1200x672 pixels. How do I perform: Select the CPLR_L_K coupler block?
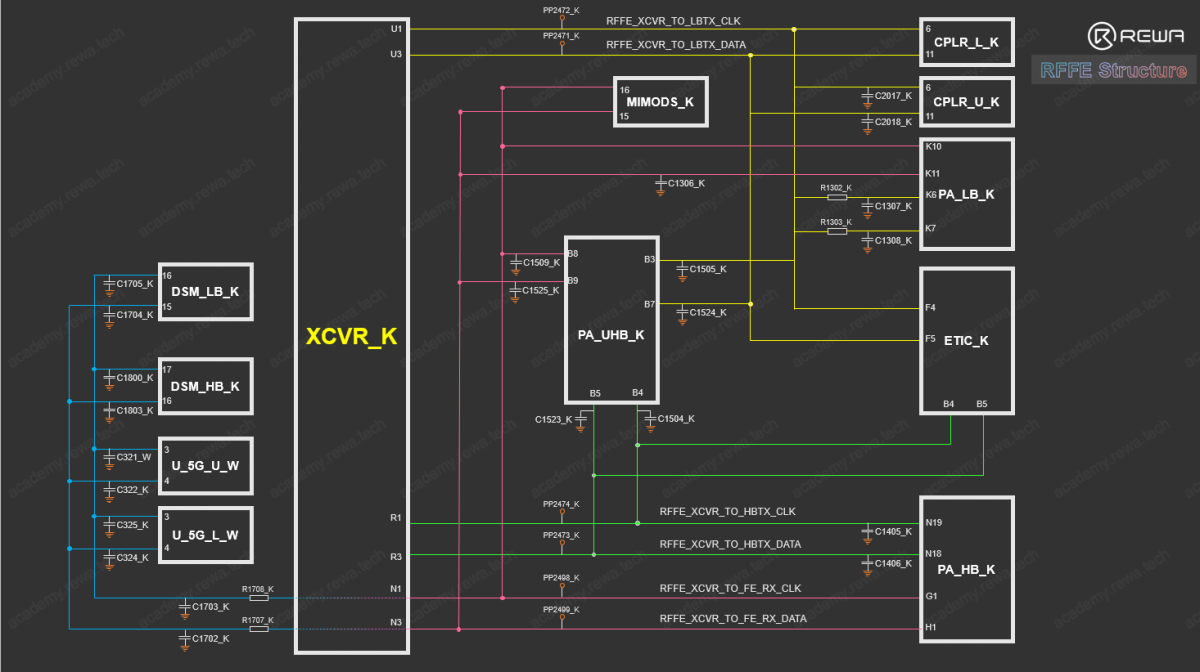click(x=967, y=42)
